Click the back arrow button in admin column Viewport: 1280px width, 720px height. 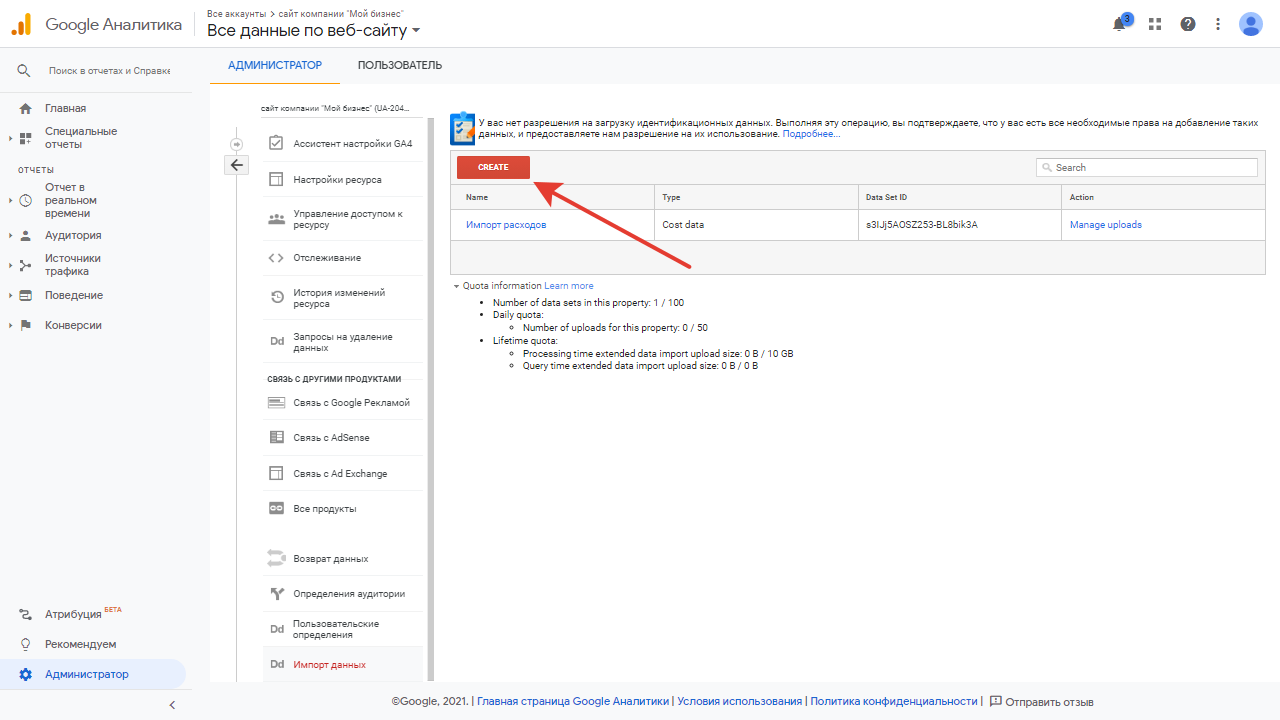point(236,165)
